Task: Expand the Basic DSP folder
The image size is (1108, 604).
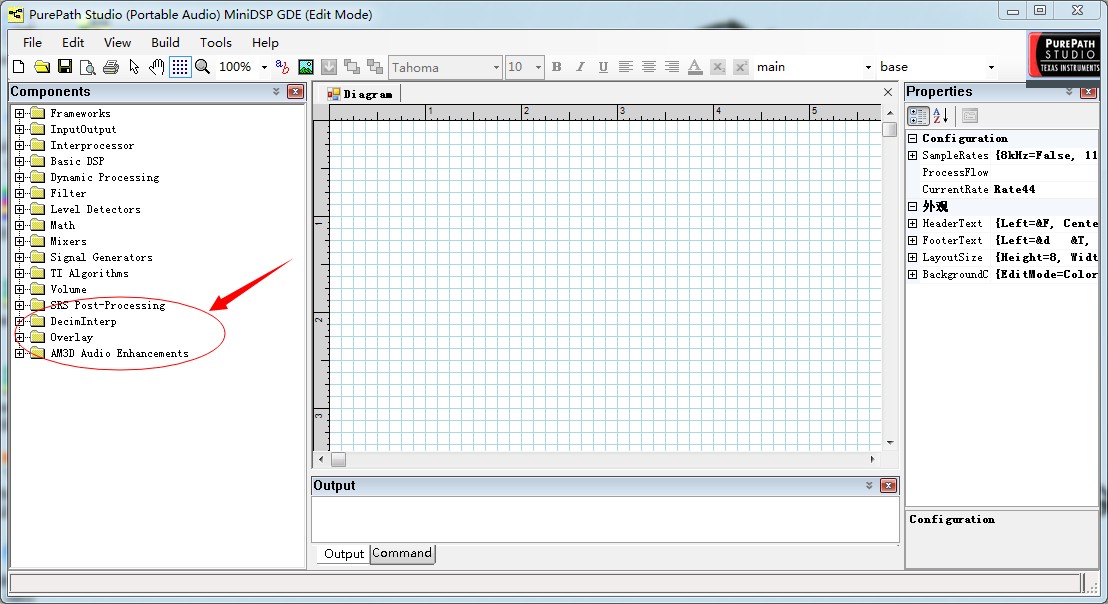Action: pos(20,161)
